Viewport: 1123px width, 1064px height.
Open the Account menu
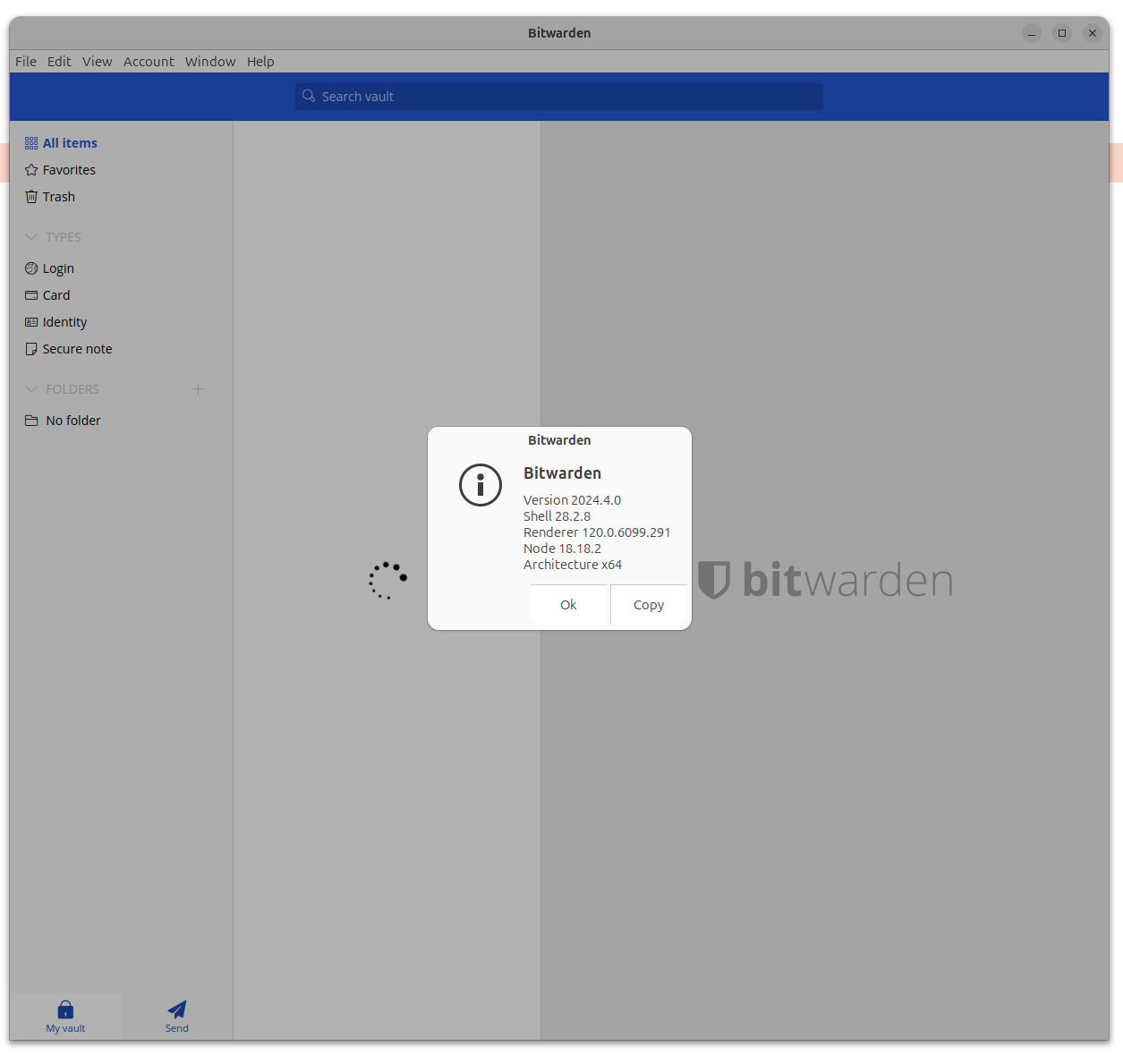(x=149, y=62)
